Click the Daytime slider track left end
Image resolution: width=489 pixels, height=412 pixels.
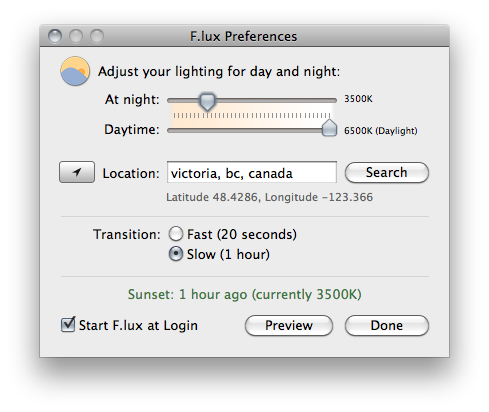171,131
